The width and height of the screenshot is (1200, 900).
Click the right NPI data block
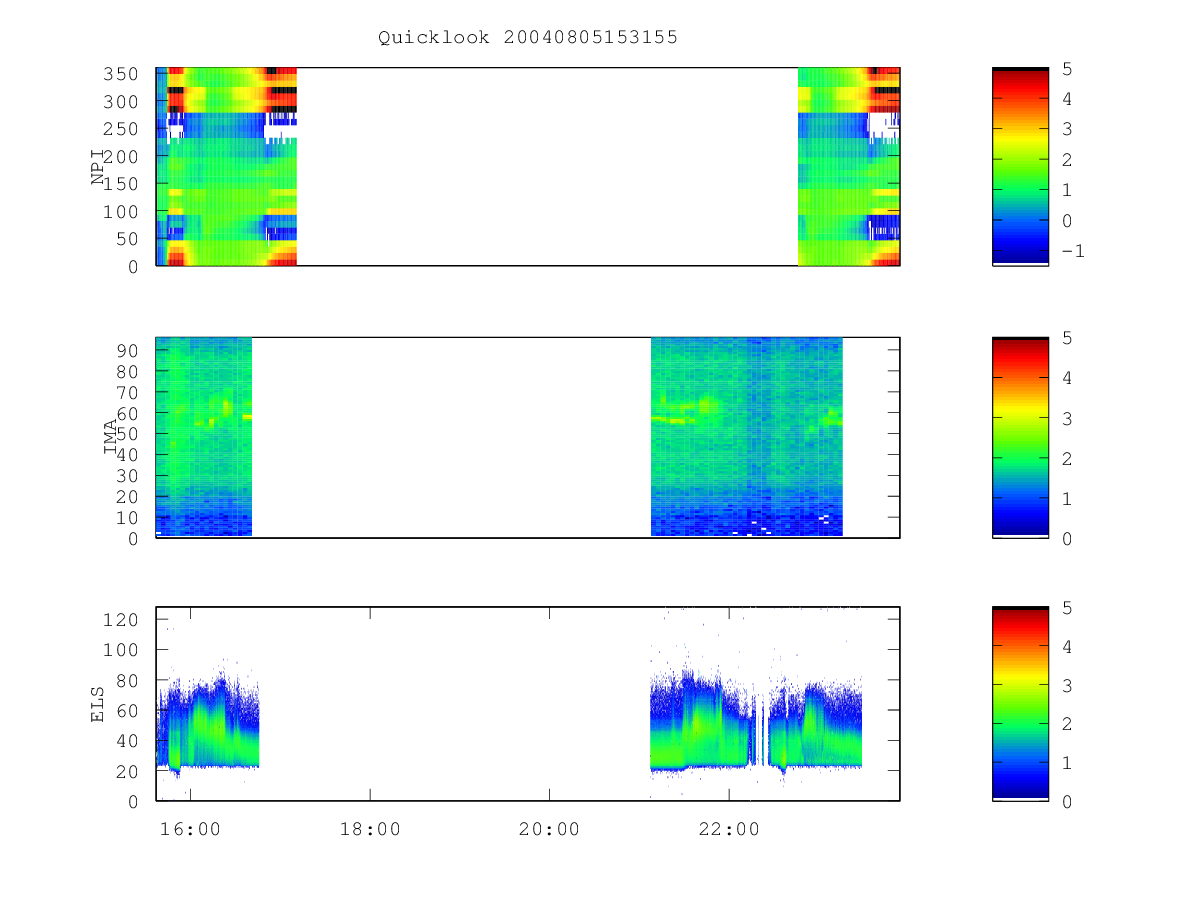pos(849,166)
